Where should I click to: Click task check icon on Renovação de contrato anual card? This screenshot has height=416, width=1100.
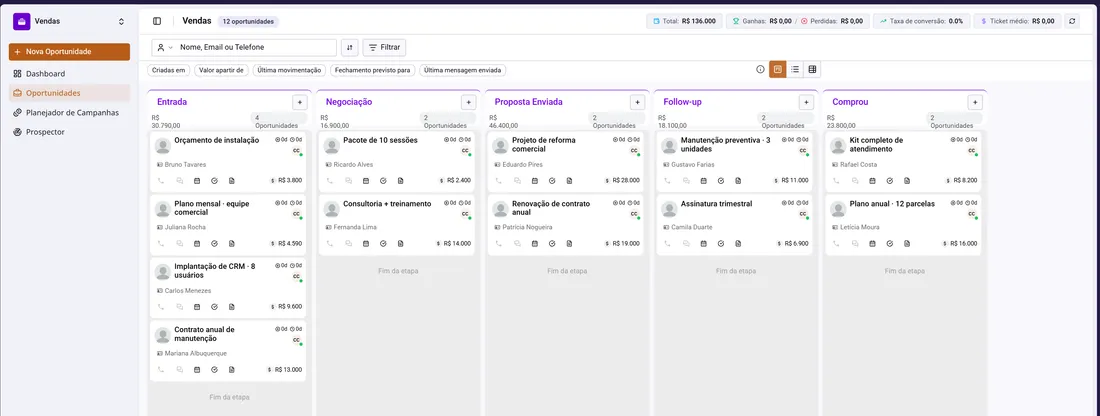(x=552, y=243)
